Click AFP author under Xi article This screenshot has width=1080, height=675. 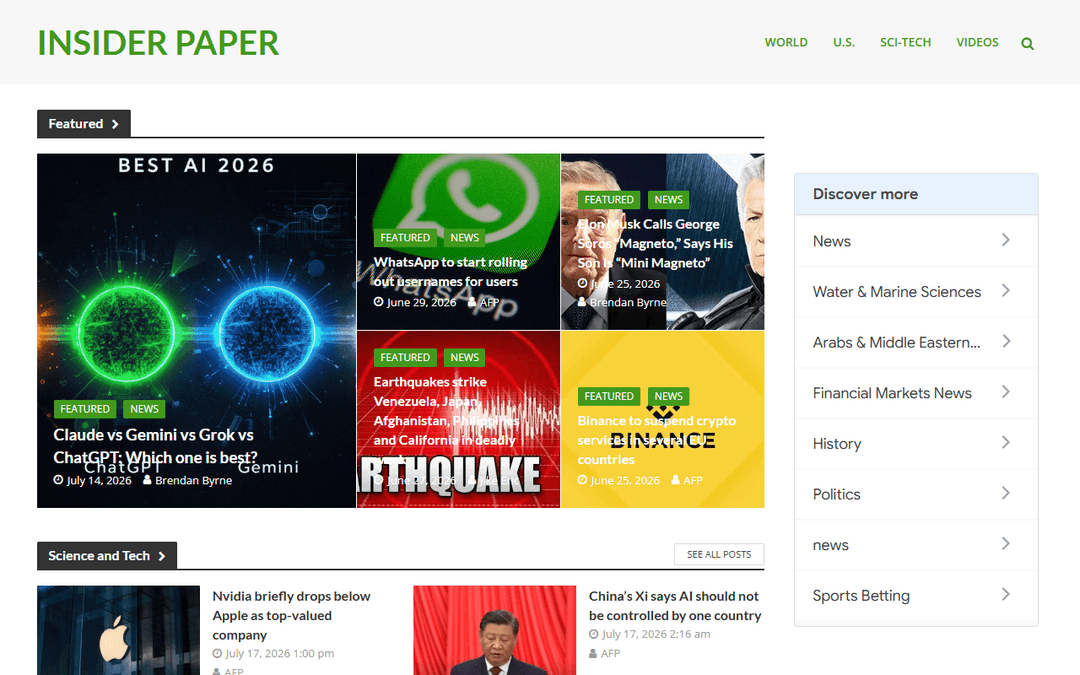(x=610, y=653)
